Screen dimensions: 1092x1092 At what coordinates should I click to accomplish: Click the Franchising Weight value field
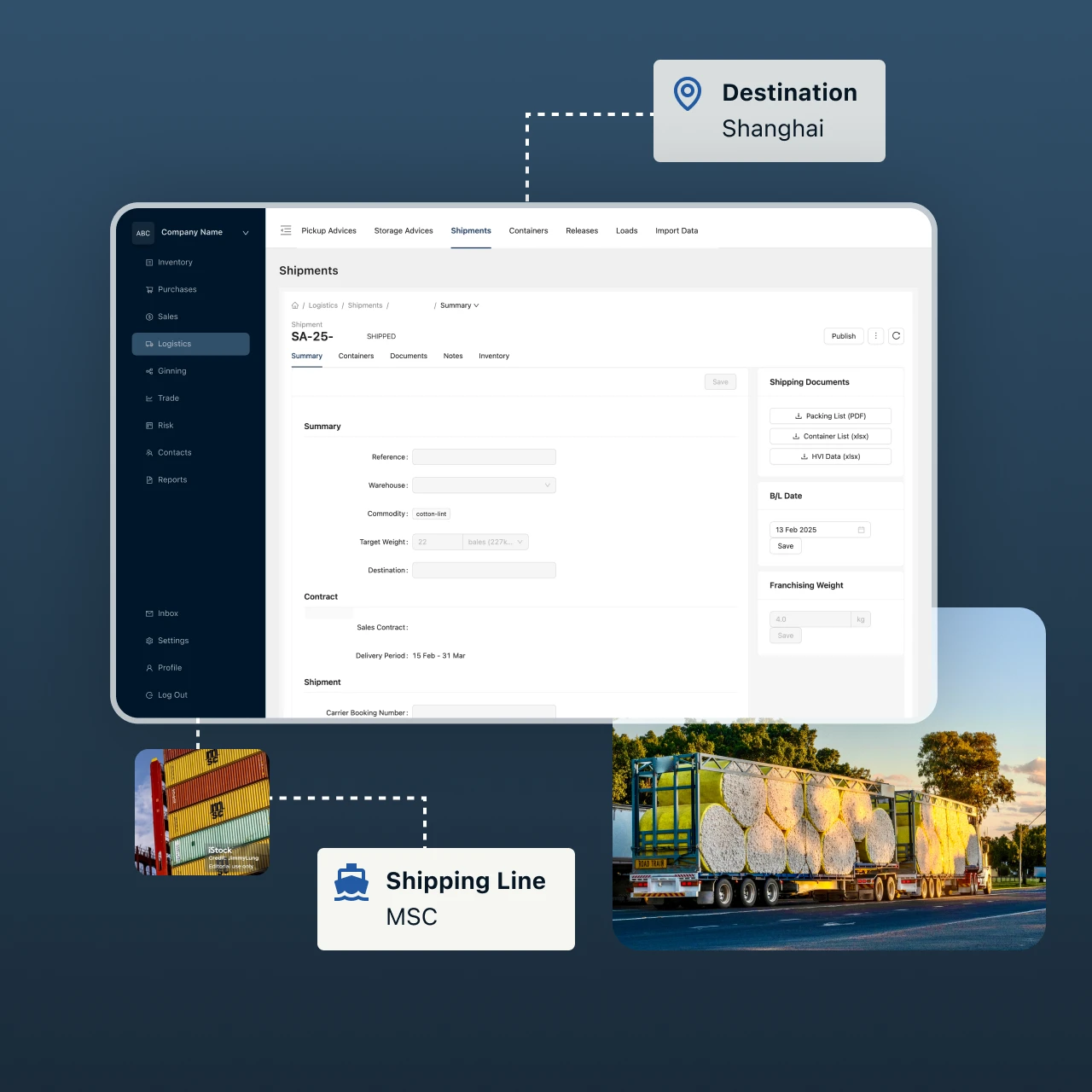coord(810,619)
